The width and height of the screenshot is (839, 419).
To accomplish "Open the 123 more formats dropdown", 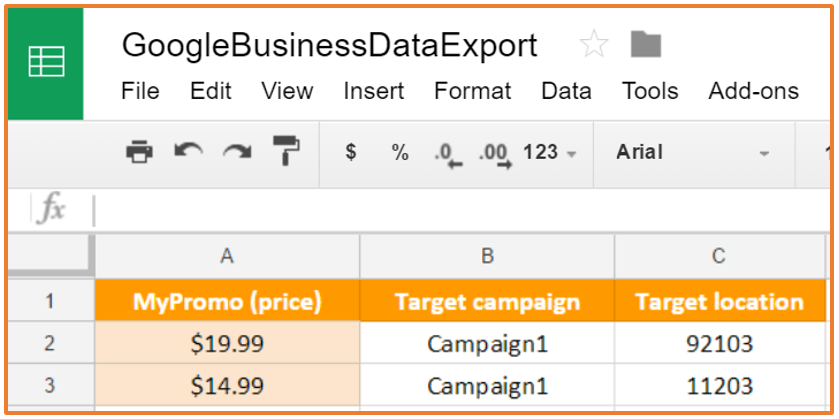I will (x=550, y=153).
